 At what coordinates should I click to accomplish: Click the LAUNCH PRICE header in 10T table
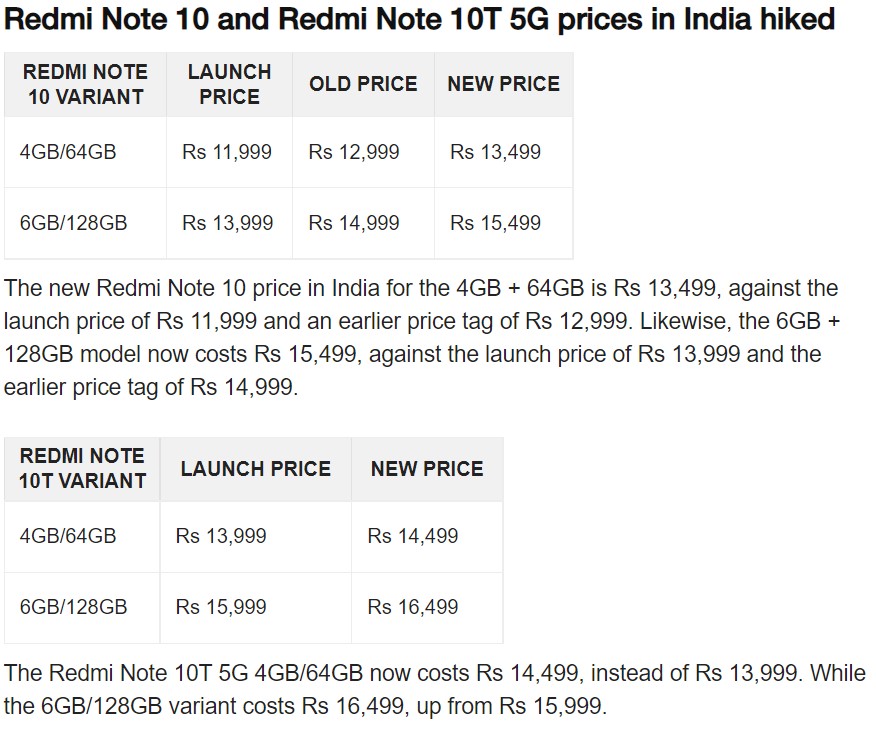coord(256,469)
